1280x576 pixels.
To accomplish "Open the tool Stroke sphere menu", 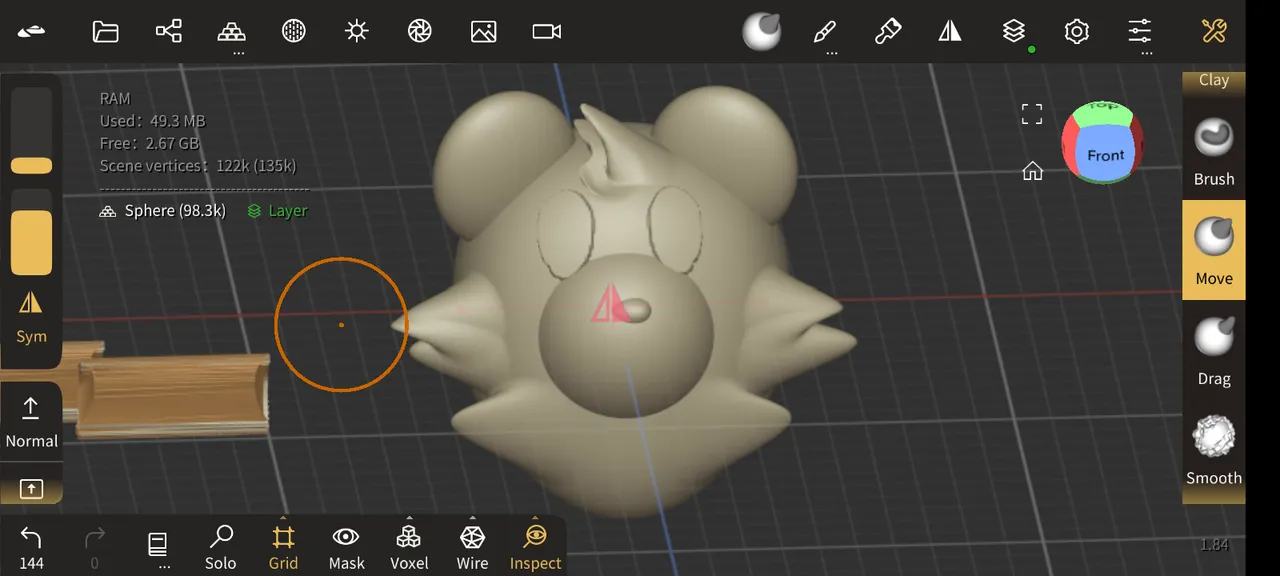I will 762,31.
